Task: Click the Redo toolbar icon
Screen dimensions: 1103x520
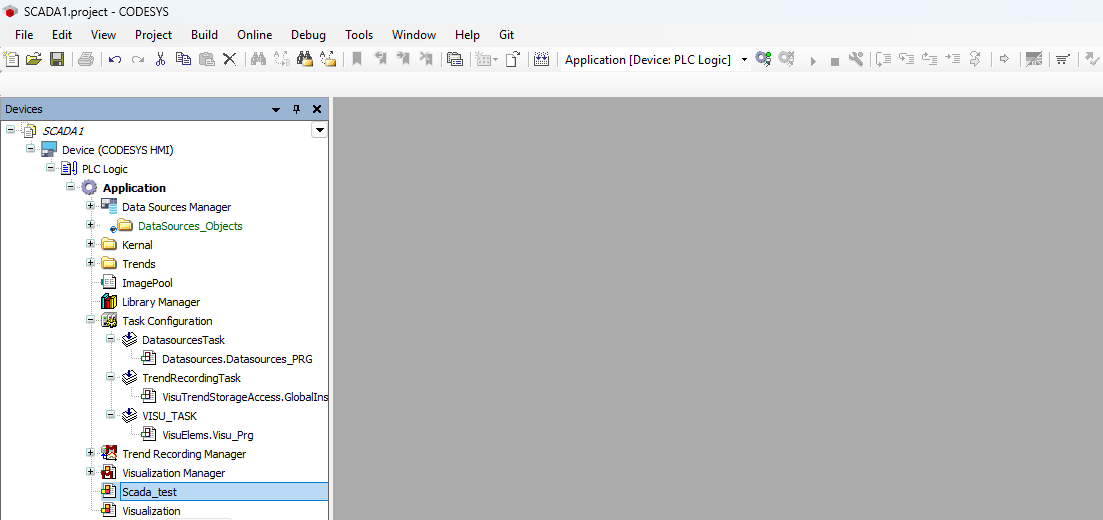Action: click(x=138, y=60)
